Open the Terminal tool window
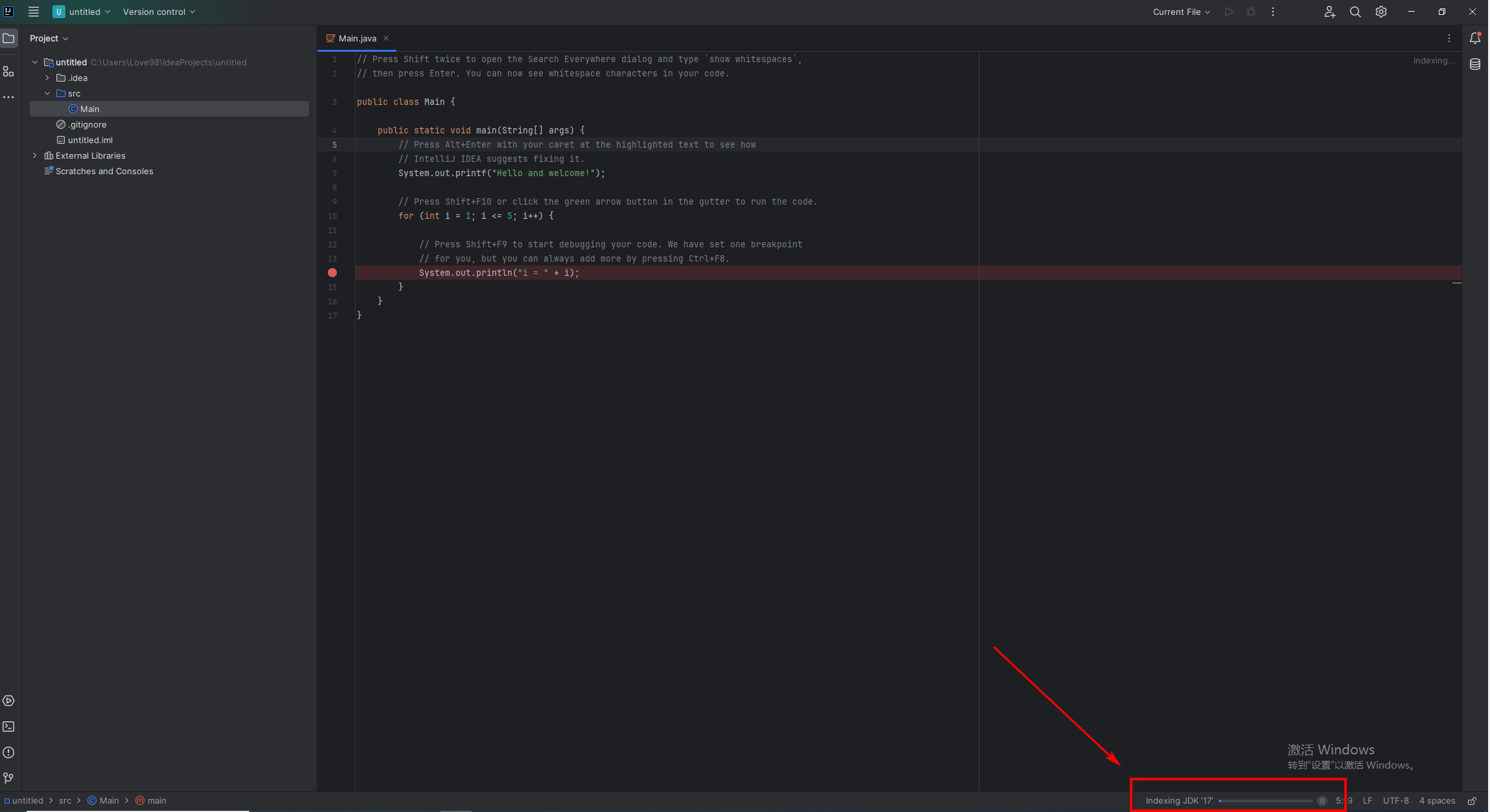This screenshot has height=812, width=1490. tap(8, 727)
